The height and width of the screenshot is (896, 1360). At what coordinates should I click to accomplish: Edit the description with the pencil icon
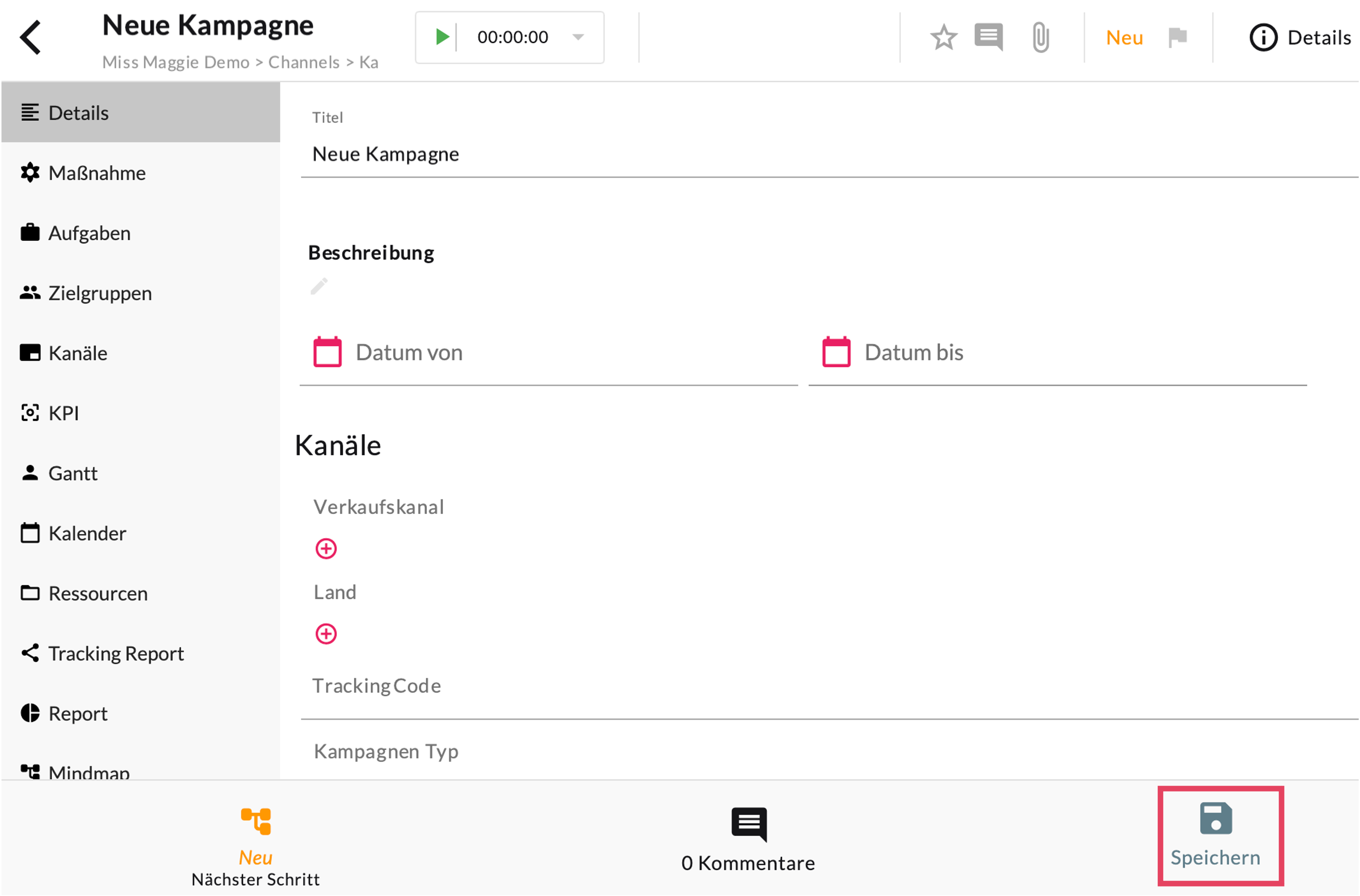click(319, 286)
